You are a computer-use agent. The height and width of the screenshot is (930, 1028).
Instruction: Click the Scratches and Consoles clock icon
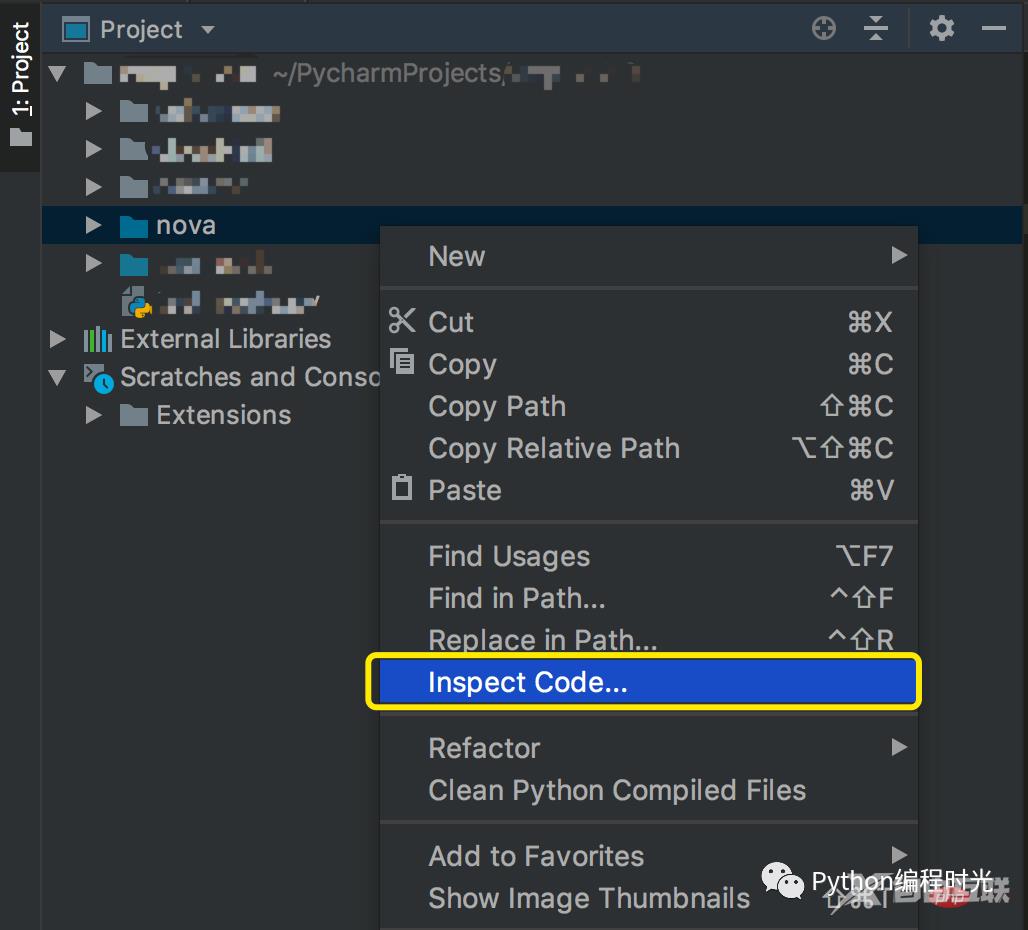point(98,378)
